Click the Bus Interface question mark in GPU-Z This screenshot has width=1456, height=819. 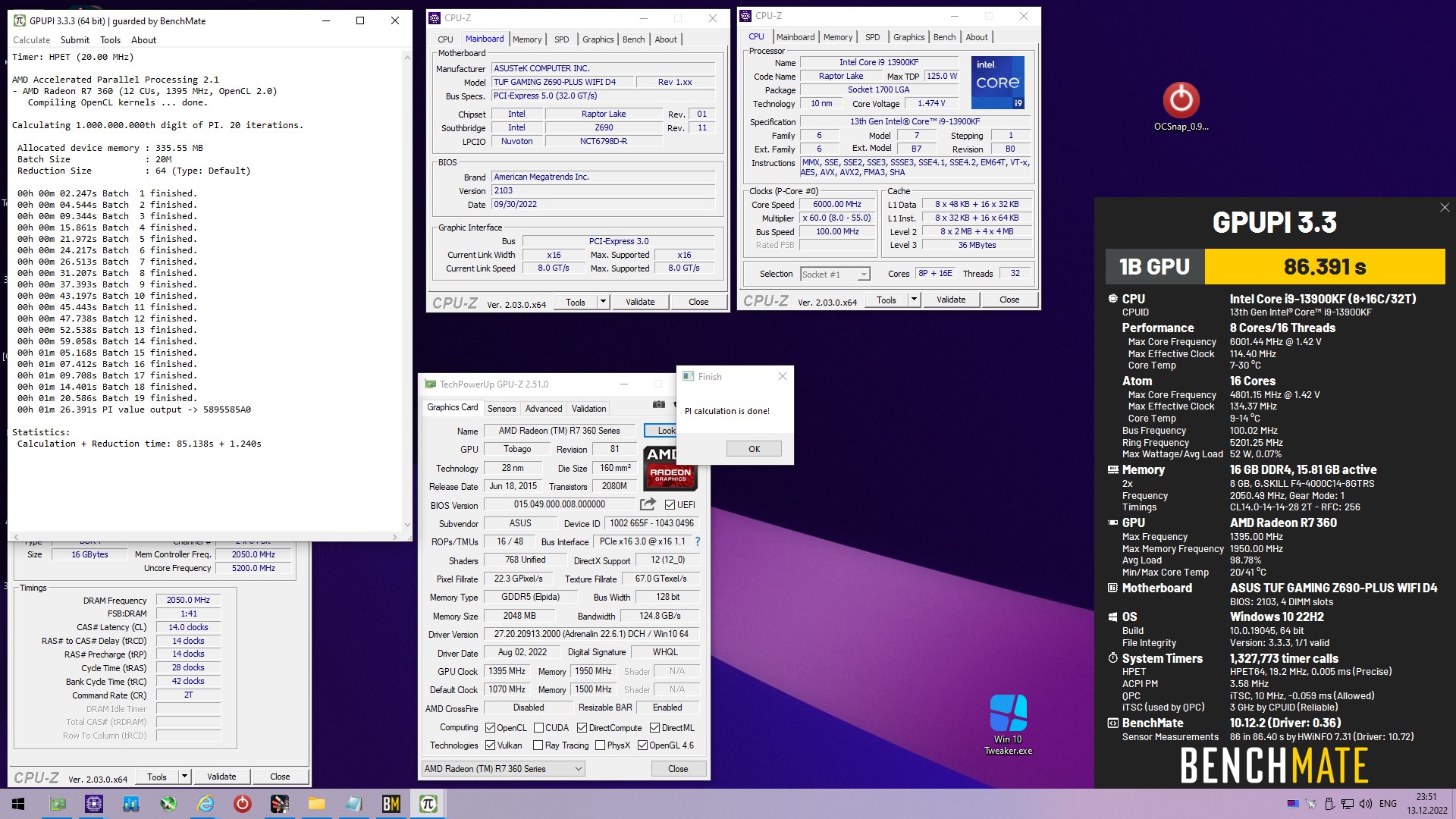(x=698, y=541)
